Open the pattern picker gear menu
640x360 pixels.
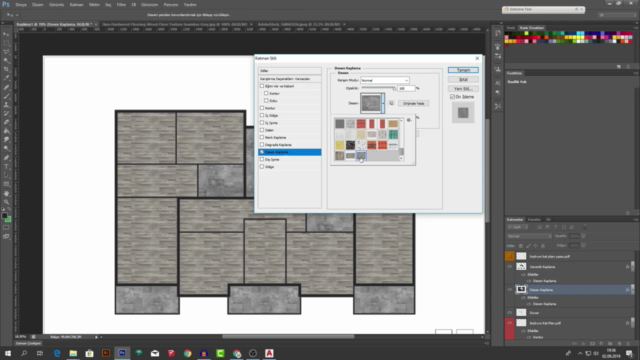pyautogui.click(x=409, y=120)
